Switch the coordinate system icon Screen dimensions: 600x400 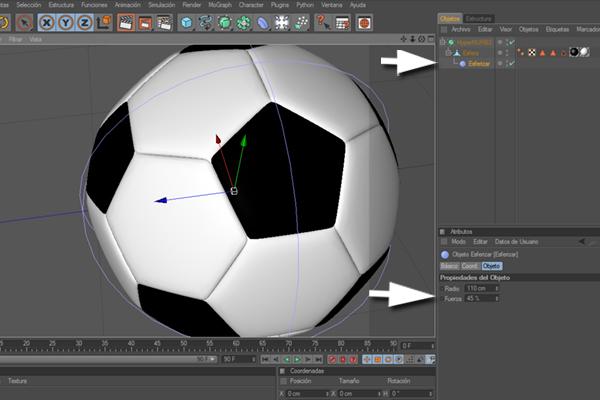tap(104, 23)
